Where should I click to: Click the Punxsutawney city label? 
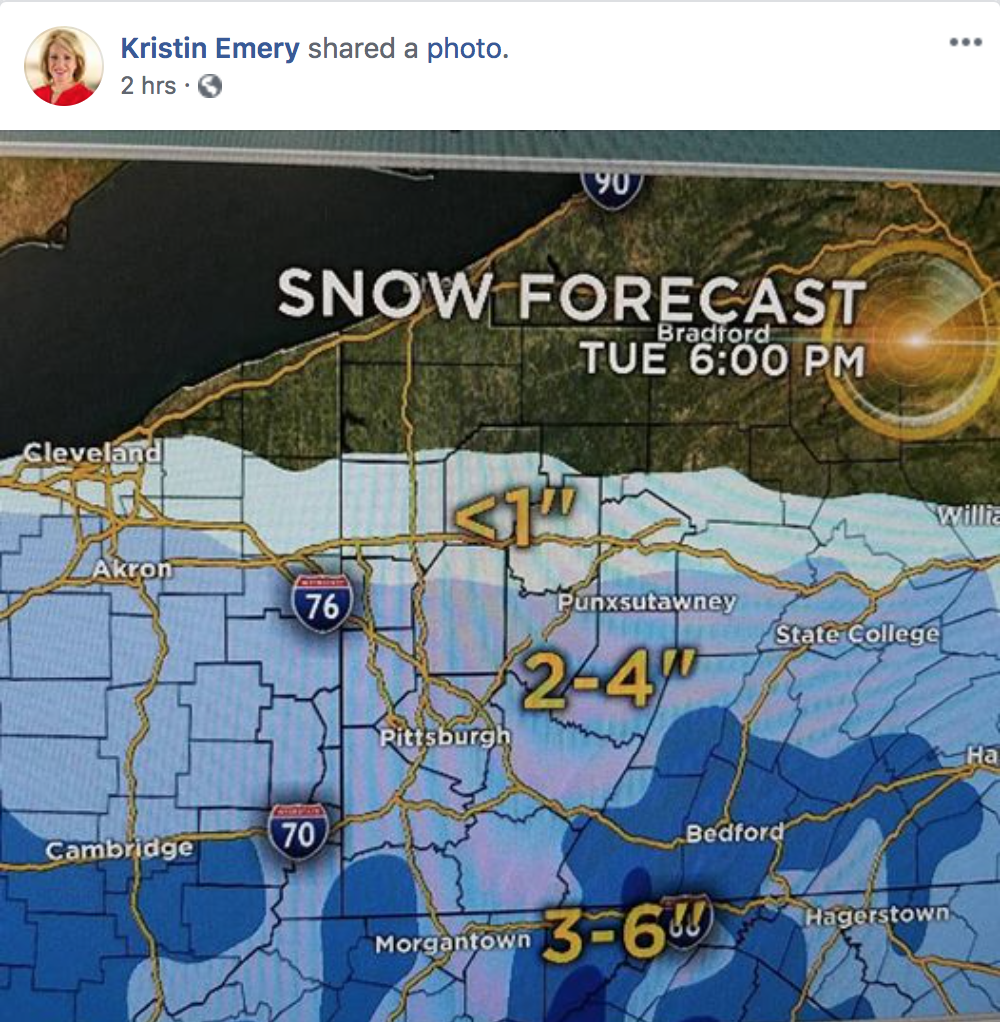click(647, 601)
